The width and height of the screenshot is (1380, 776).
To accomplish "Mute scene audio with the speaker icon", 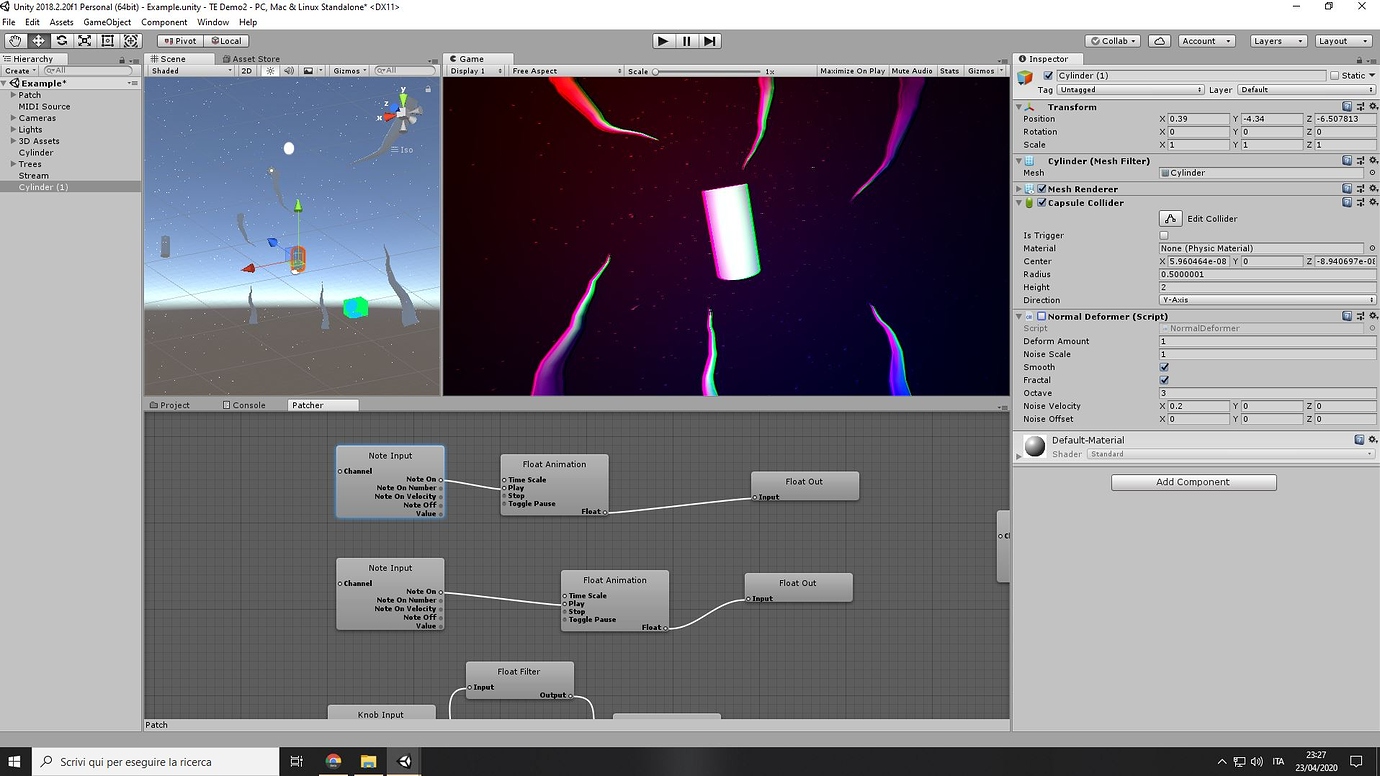I will click(x=290, y=70).
